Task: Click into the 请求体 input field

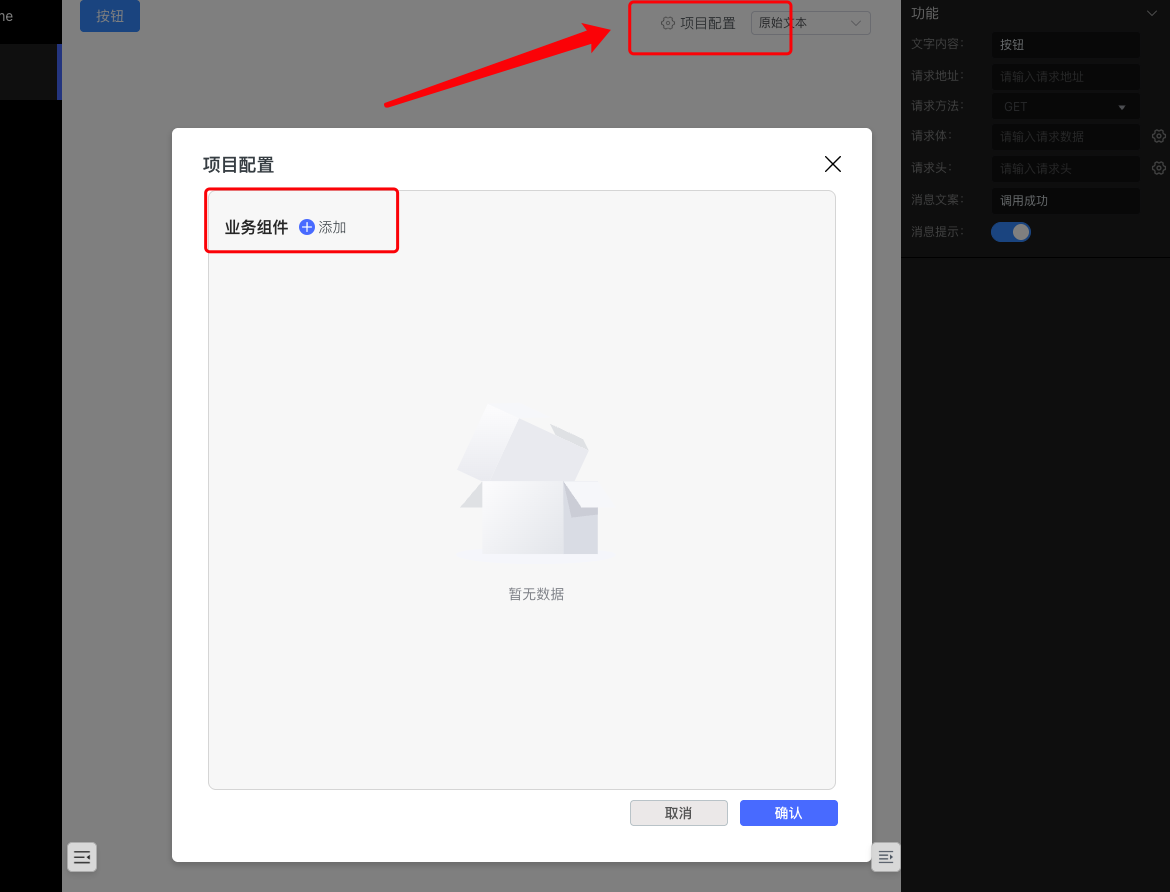Action: coord(1065,137)
